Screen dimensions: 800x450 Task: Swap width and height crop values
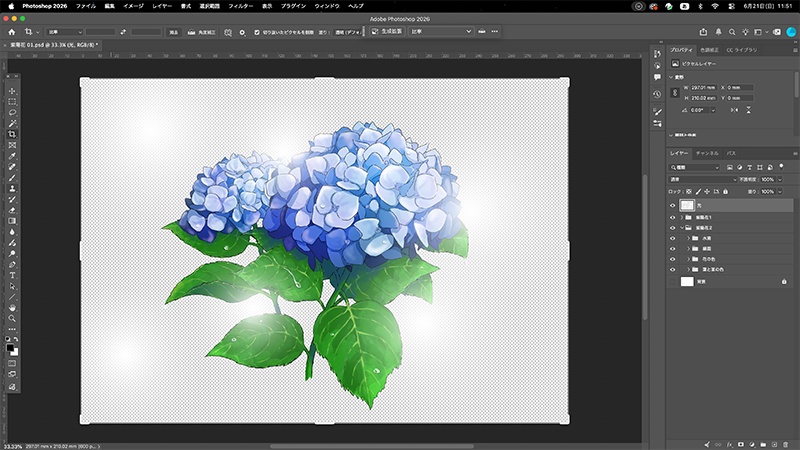click(x=123, y=32)
